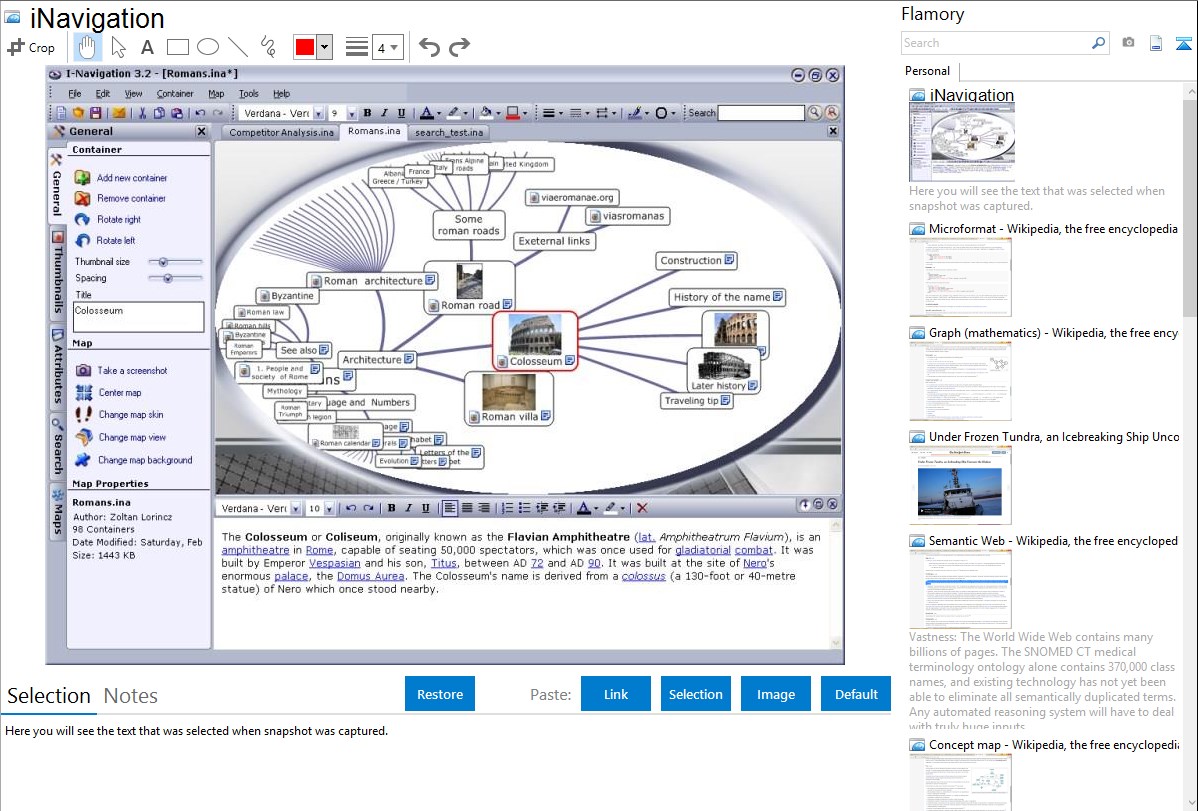The height and width of the screenshot is (811, 1198).
Task: Open the Verdana font dropdown in main toolbar
Action: coord(319,113)
